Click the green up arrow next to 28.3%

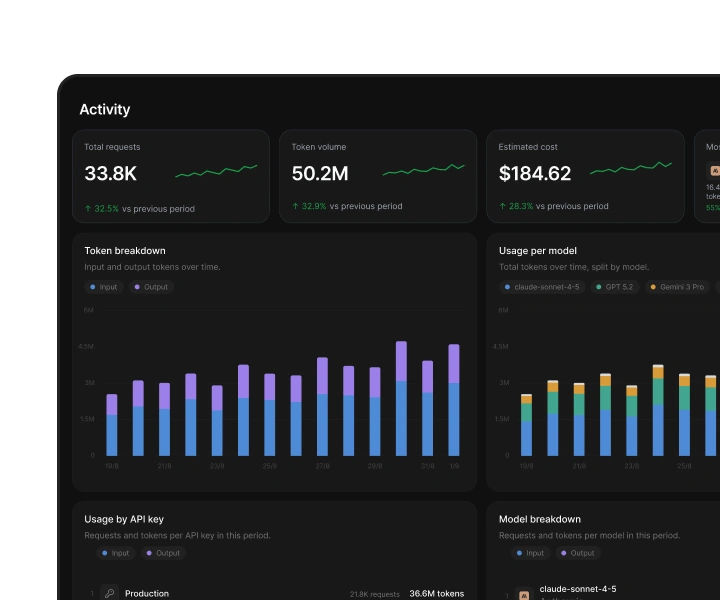pos(502,206)
